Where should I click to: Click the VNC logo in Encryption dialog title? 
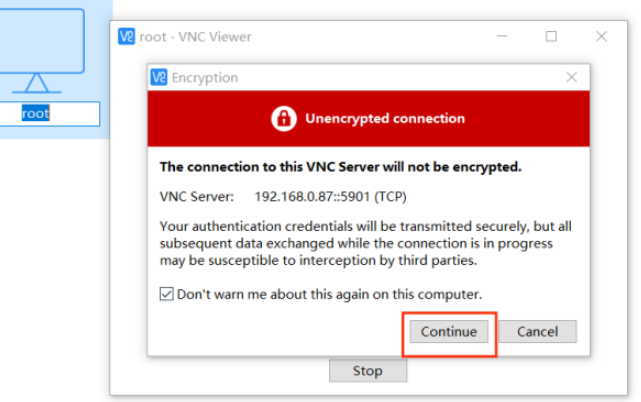pos(159,78)
